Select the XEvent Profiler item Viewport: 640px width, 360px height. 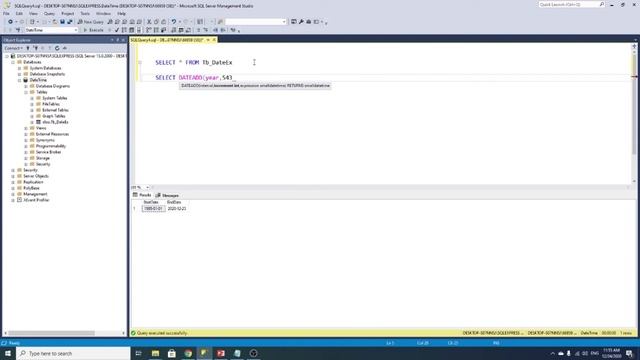(x=36, y=200)
